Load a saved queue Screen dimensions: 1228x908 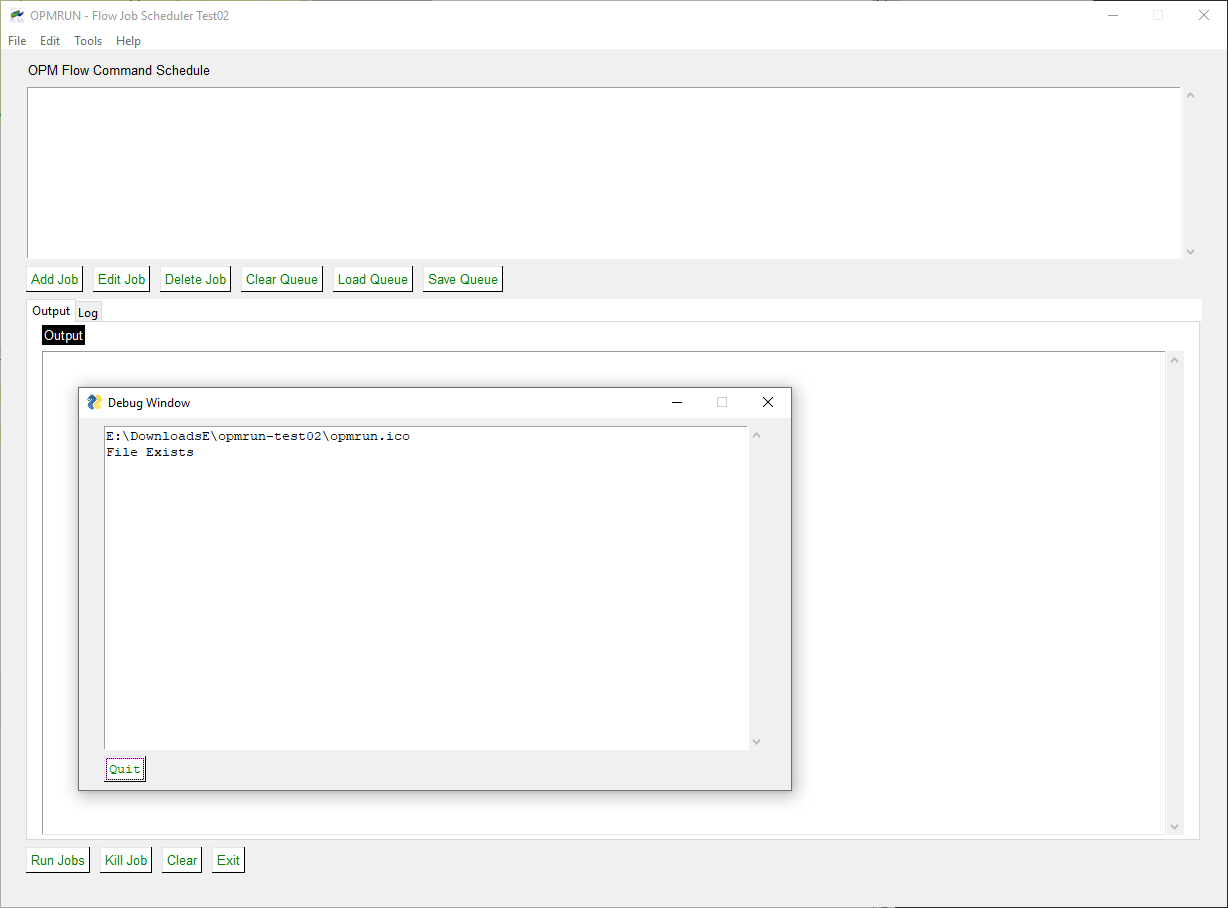(x=373, y=279)
